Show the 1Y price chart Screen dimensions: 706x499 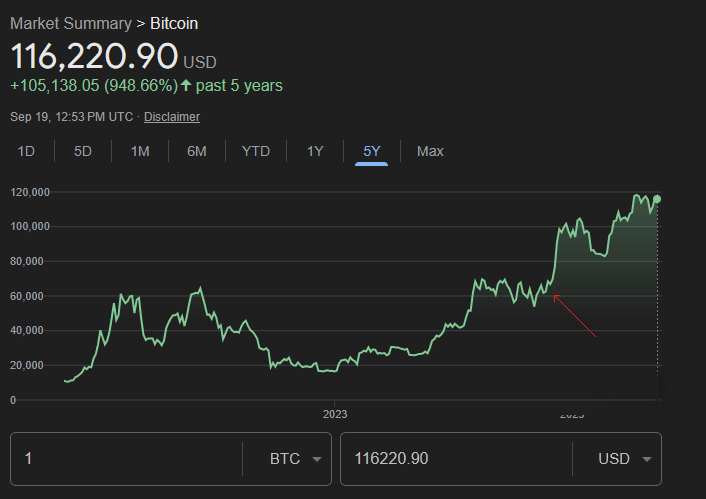click(x=315, y=151)
